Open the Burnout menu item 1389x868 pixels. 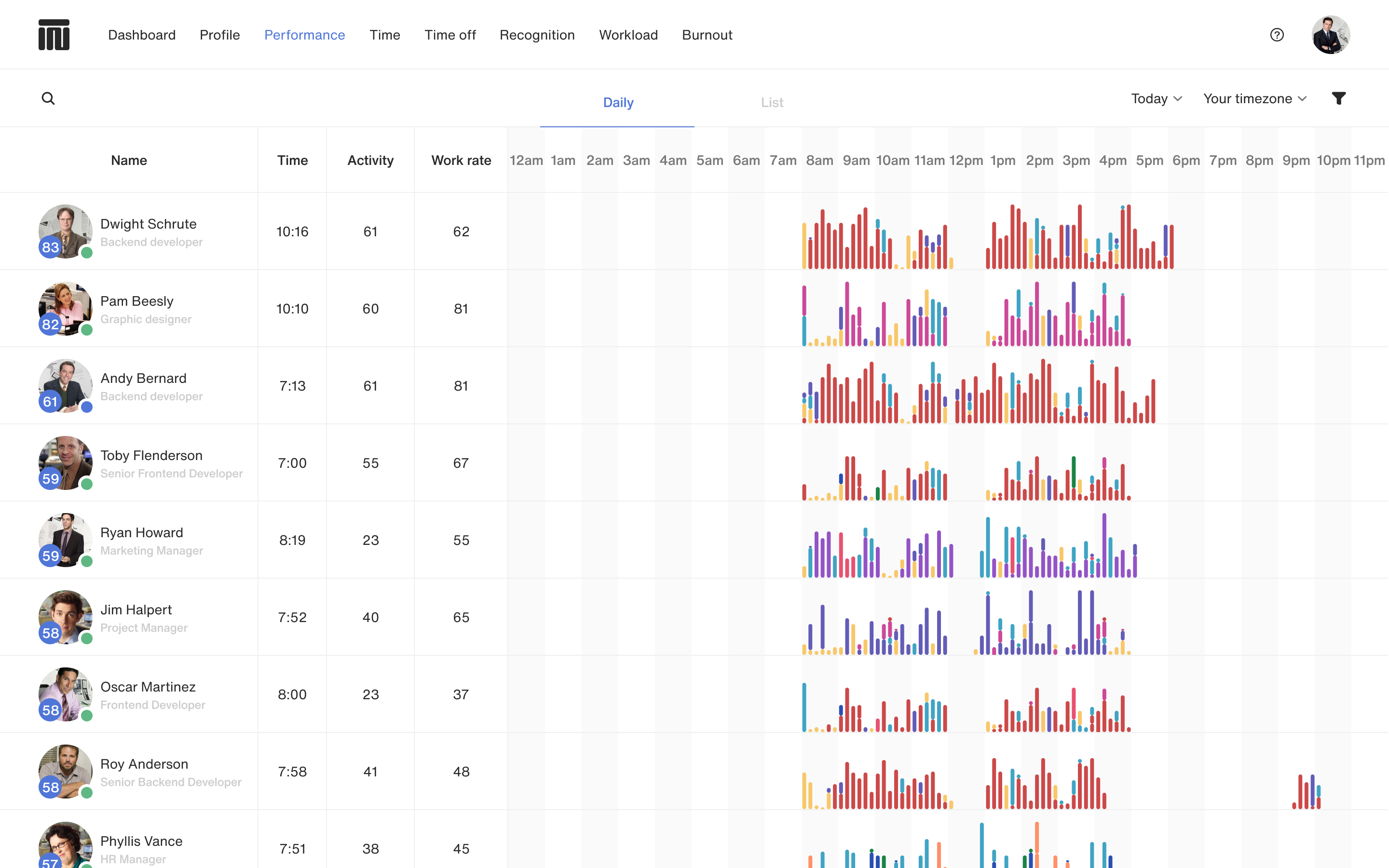[x=707, y=35]
